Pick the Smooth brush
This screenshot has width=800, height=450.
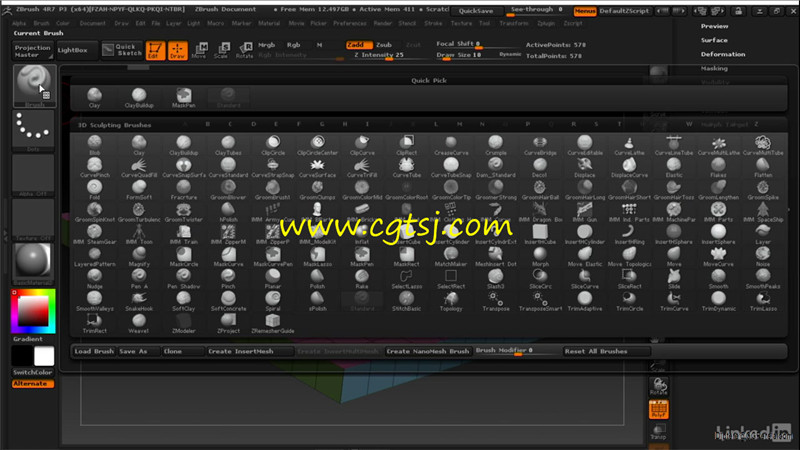point(718,279)
